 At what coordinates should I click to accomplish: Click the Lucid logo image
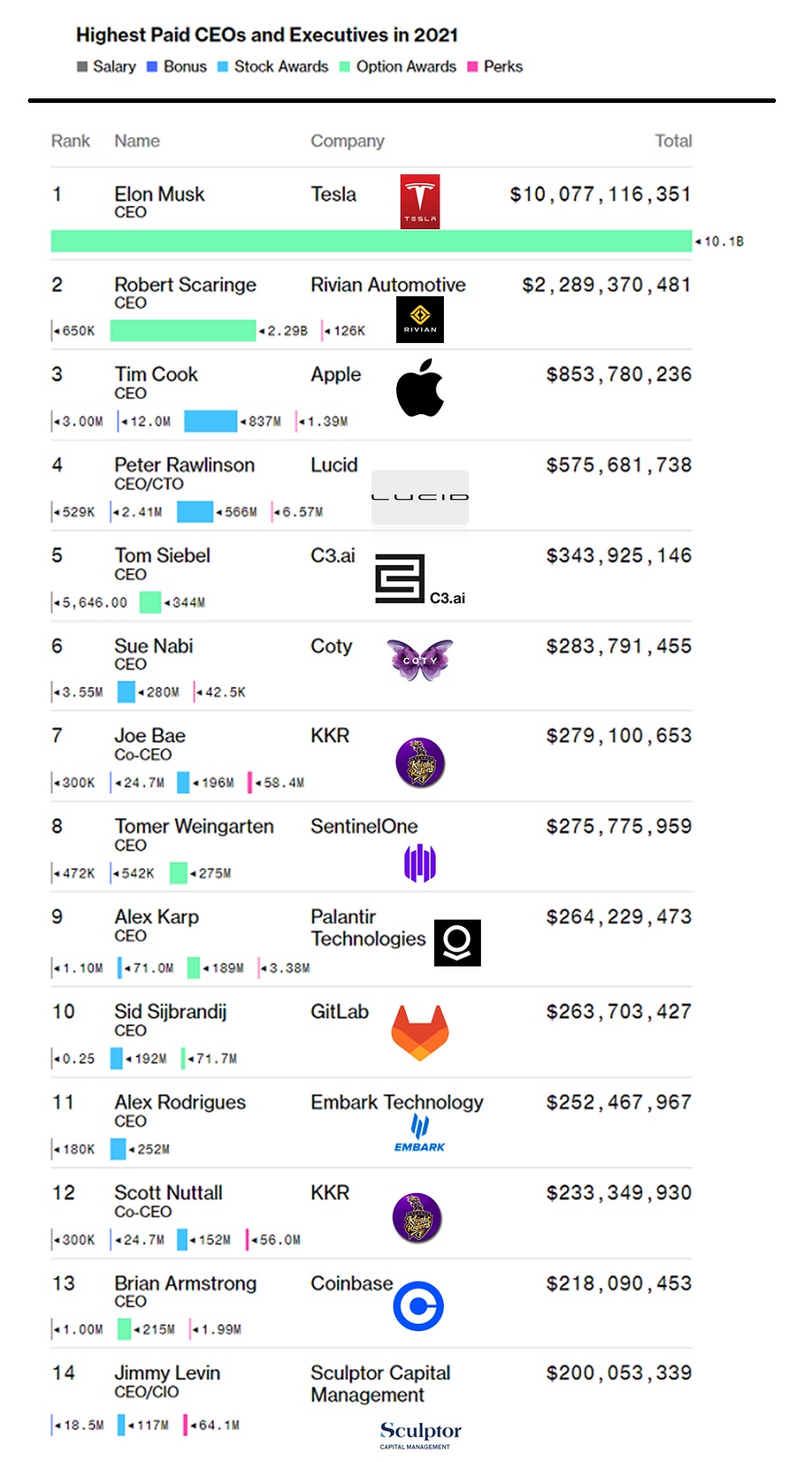(x=420, y=496)
